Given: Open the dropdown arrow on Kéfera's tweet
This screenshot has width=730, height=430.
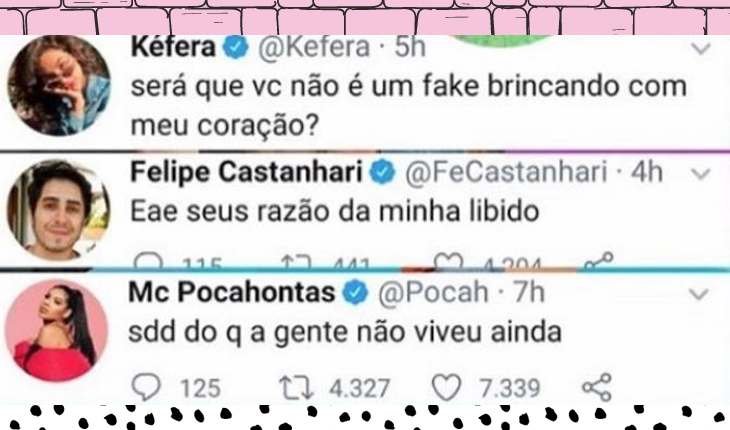Looking at the screenshot, I should coord(701,48).
